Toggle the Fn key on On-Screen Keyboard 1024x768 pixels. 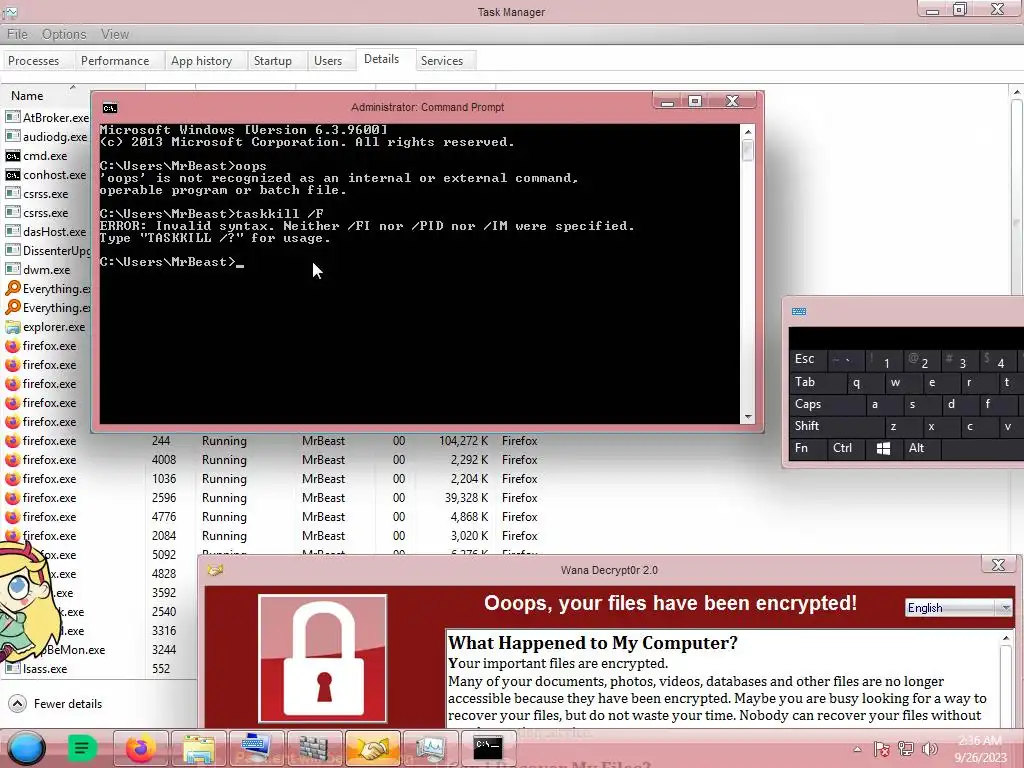pos(807,449)
